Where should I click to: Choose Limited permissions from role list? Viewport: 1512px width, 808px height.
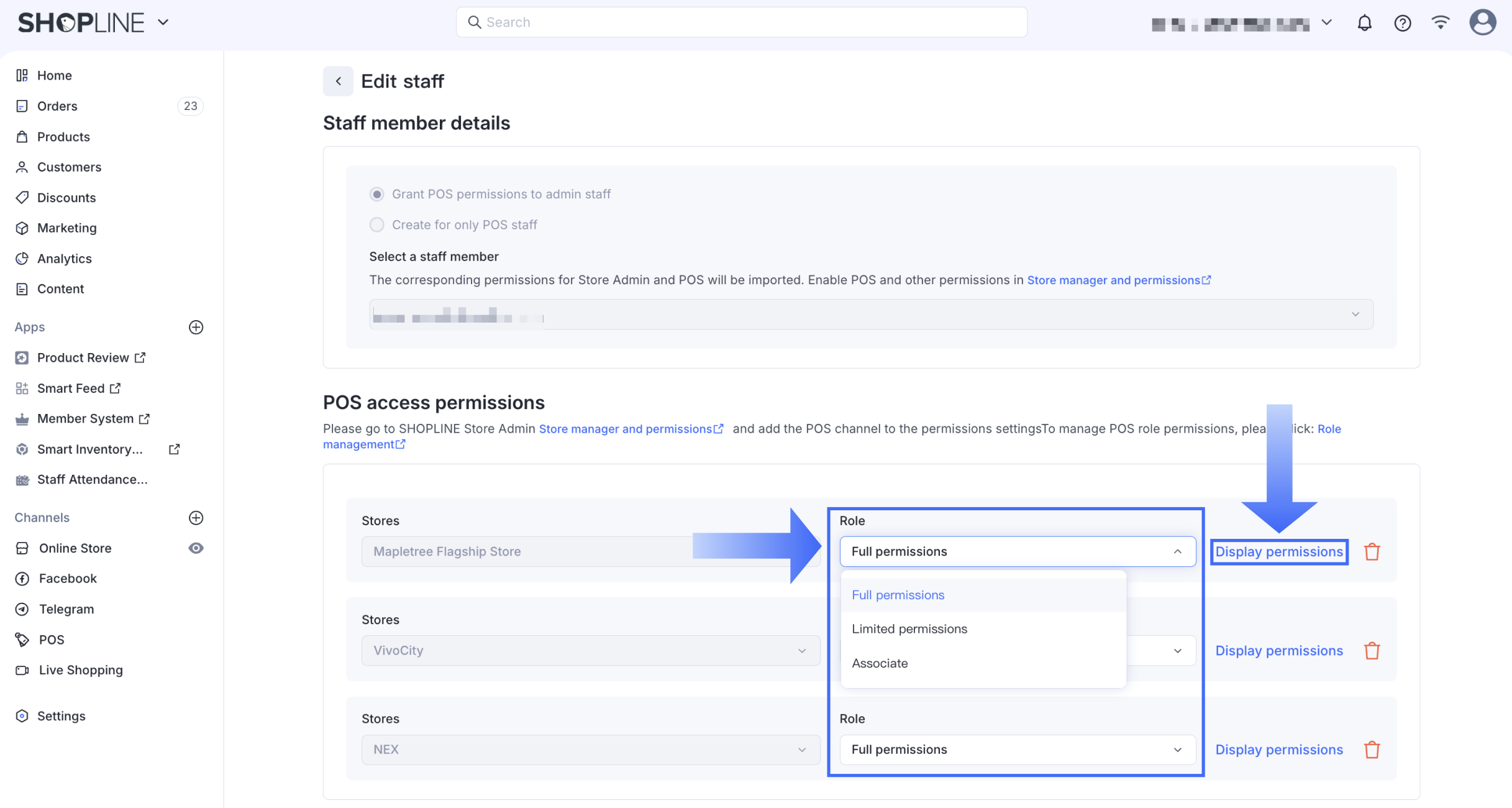(909, 629)
